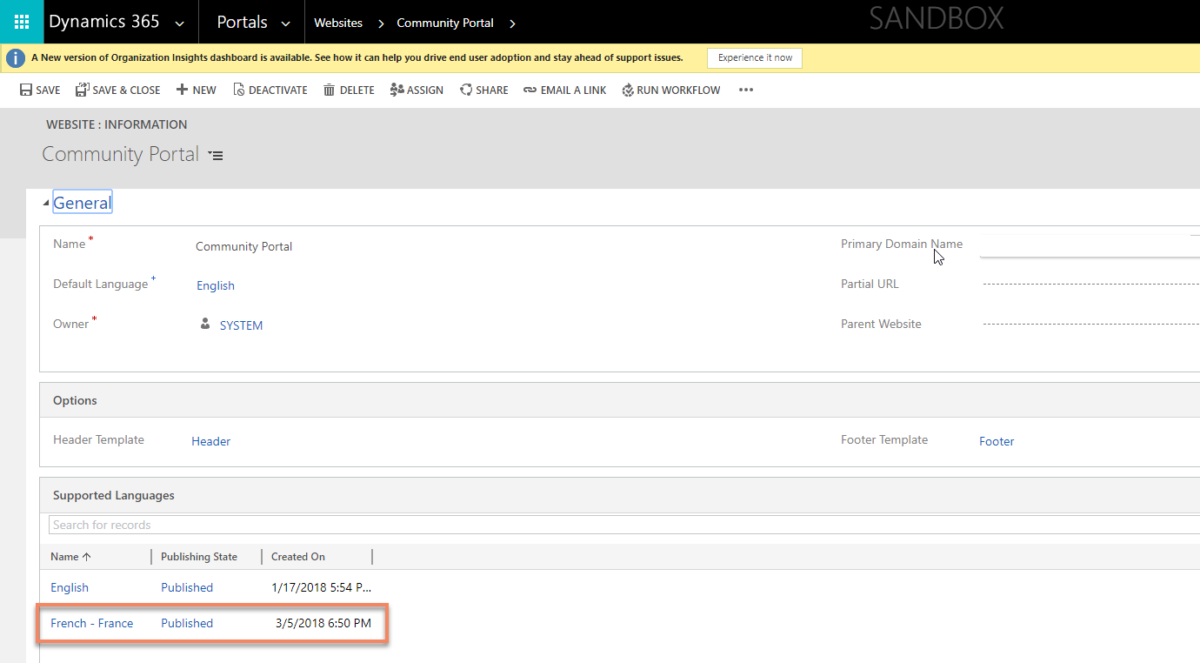
Task: Open the Header template link
Action: pyautogui.click(x=211, y=441)
